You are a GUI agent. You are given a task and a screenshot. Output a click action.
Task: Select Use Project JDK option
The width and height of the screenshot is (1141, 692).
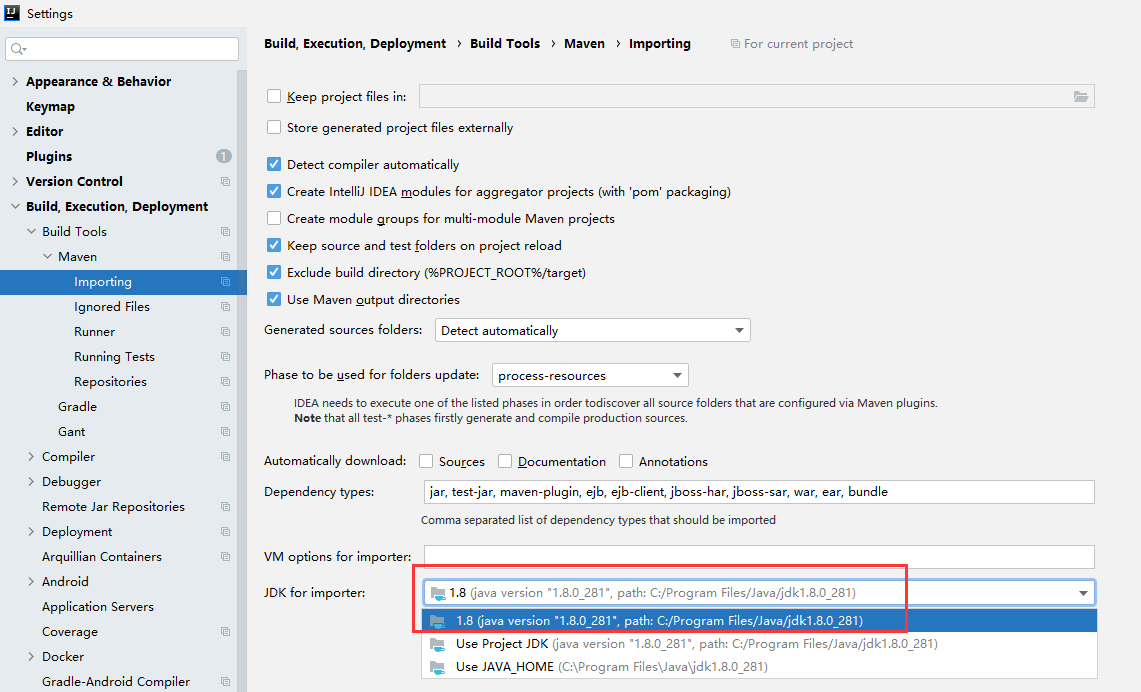[759, 644]
